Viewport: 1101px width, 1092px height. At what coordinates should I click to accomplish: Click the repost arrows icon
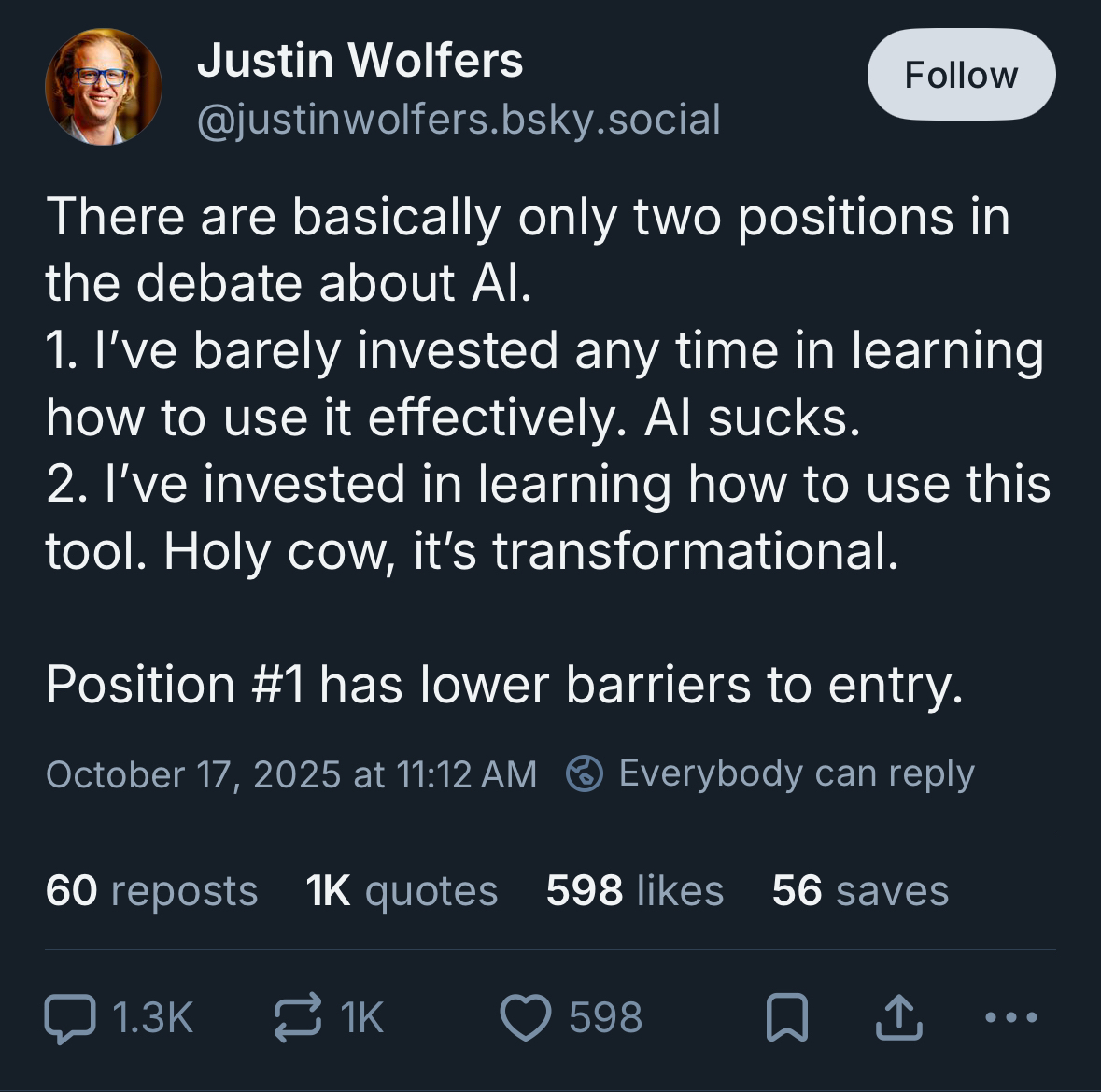click(x=297, y=1018)
